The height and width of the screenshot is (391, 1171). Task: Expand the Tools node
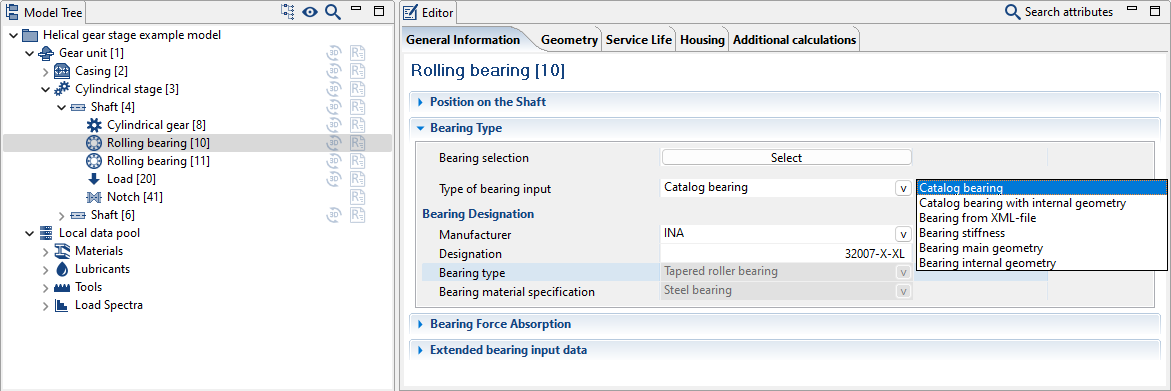coord(46,287)
